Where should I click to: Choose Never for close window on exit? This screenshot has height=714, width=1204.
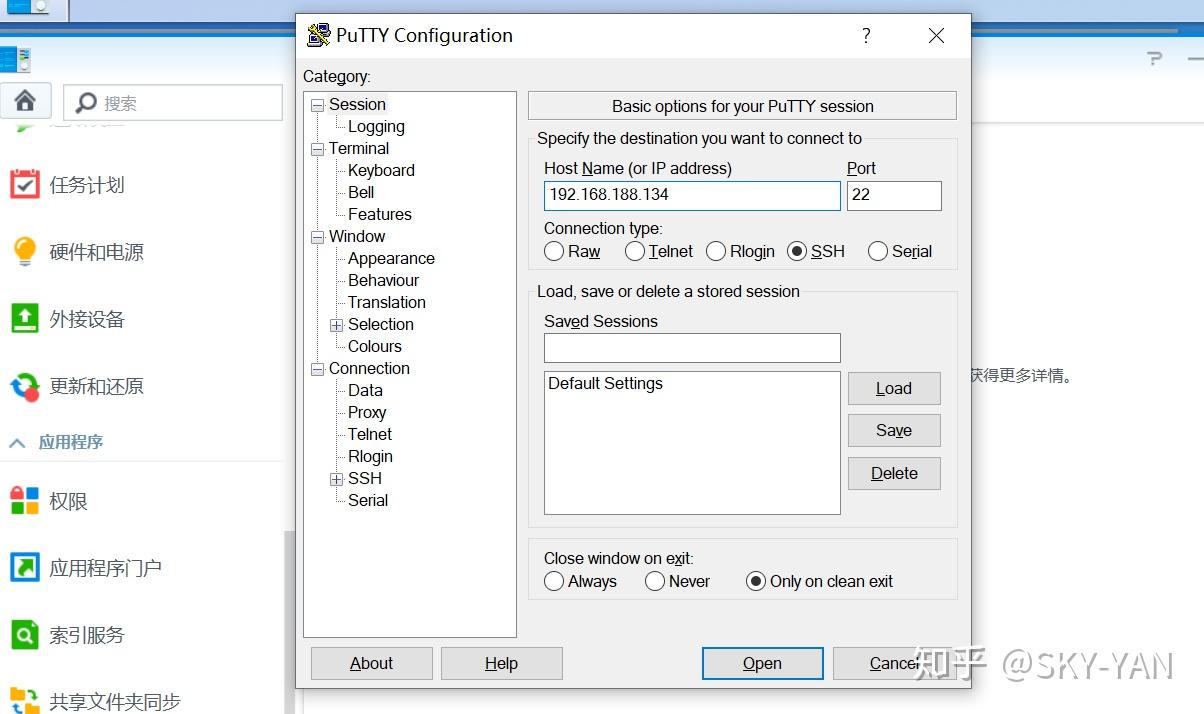coord(655,581)
